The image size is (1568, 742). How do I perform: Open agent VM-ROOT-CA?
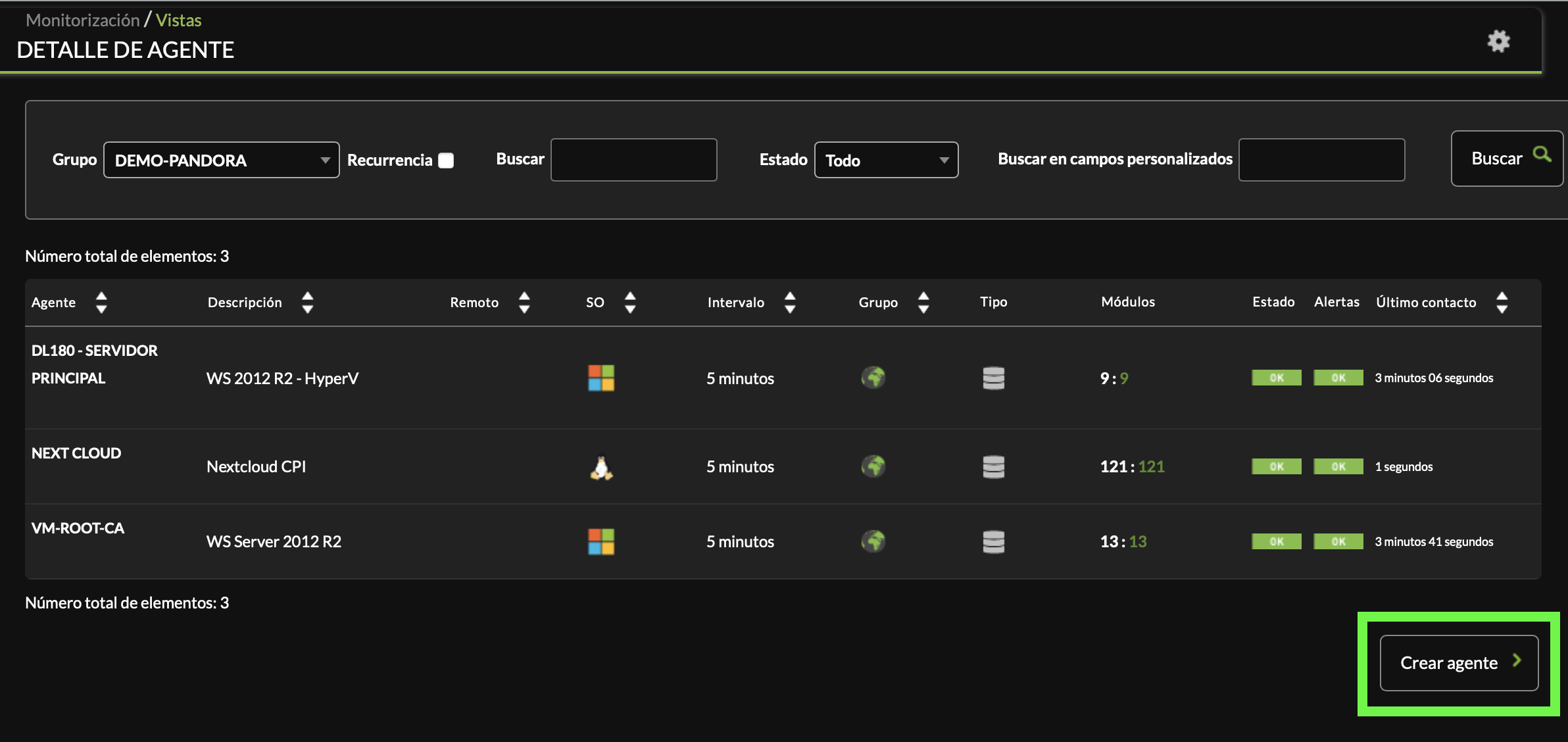(x=78, y=528)
